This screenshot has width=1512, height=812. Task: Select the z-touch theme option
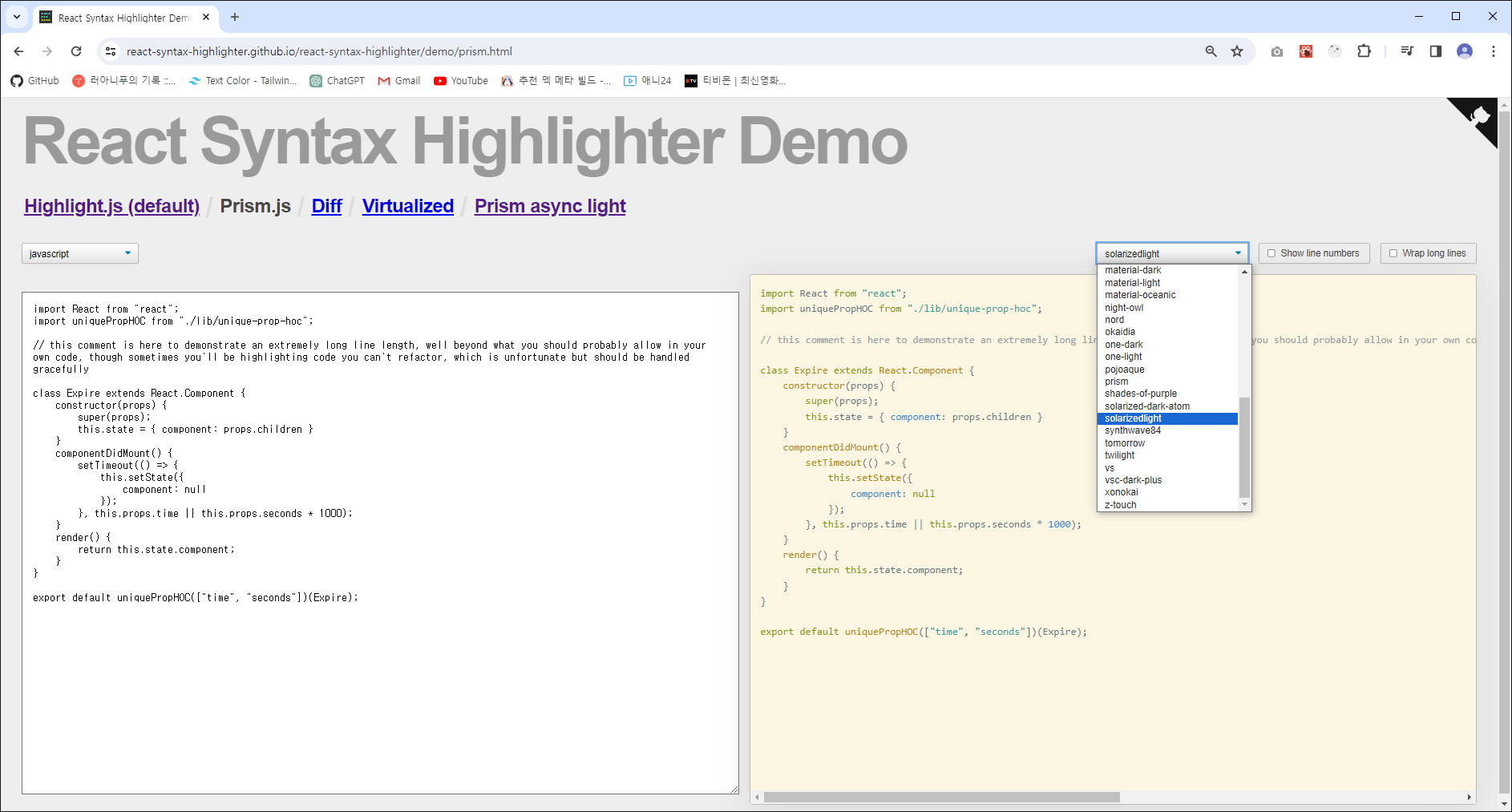[x=1167, y=505]
